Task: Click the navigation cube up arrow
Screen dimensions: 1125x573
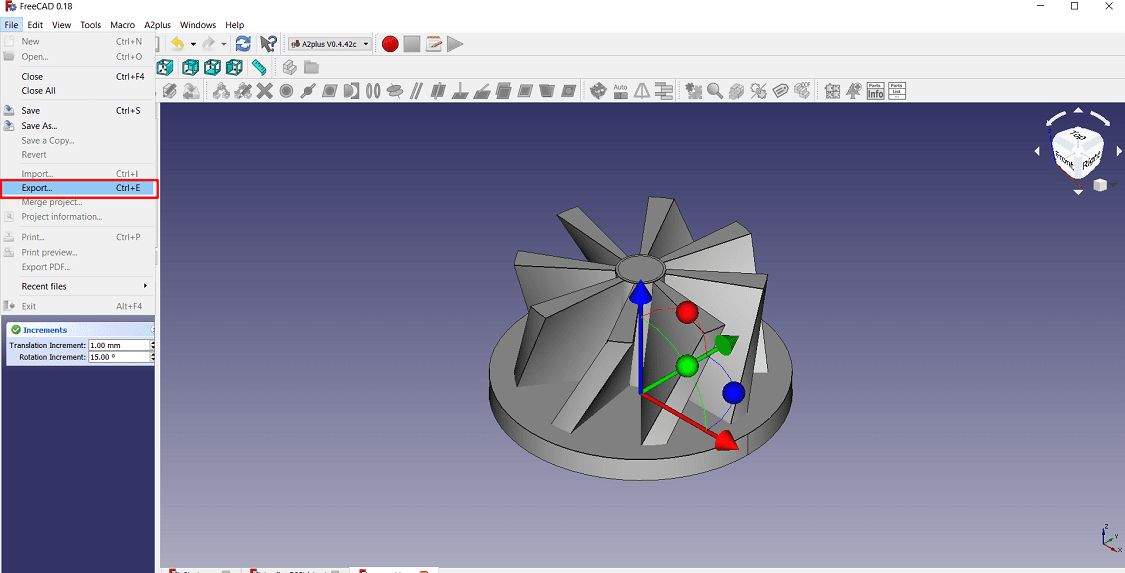Action: click(1078, 112)
